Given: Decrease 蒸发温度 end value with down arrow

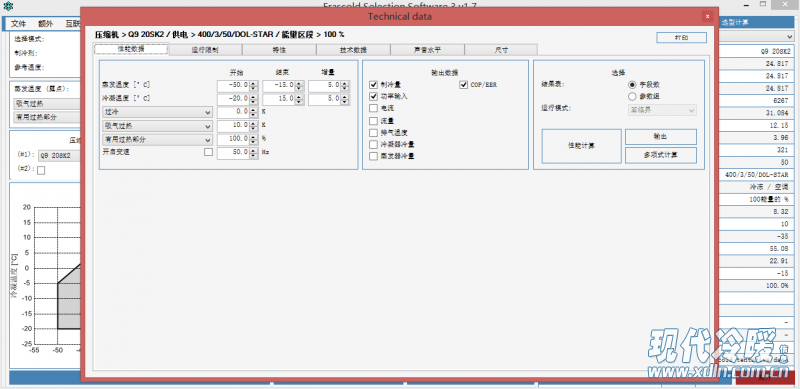Looking at the screenshot, I should (x=299, y=88).
